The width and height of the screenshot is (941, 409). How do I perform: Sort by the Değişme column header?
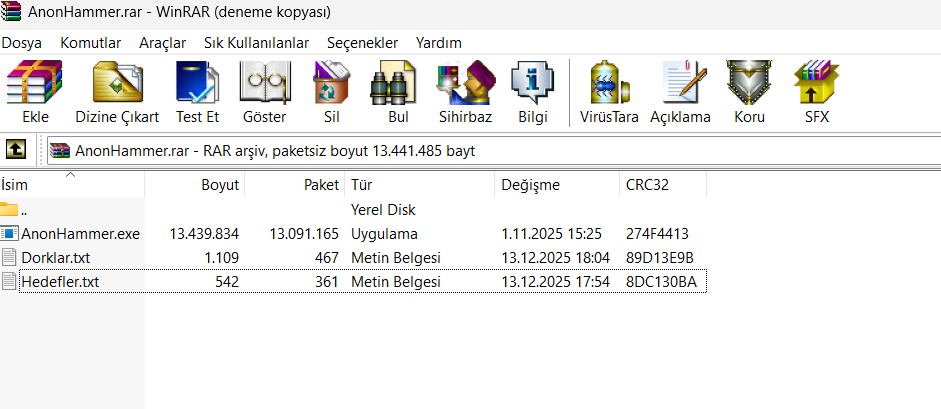557,185
